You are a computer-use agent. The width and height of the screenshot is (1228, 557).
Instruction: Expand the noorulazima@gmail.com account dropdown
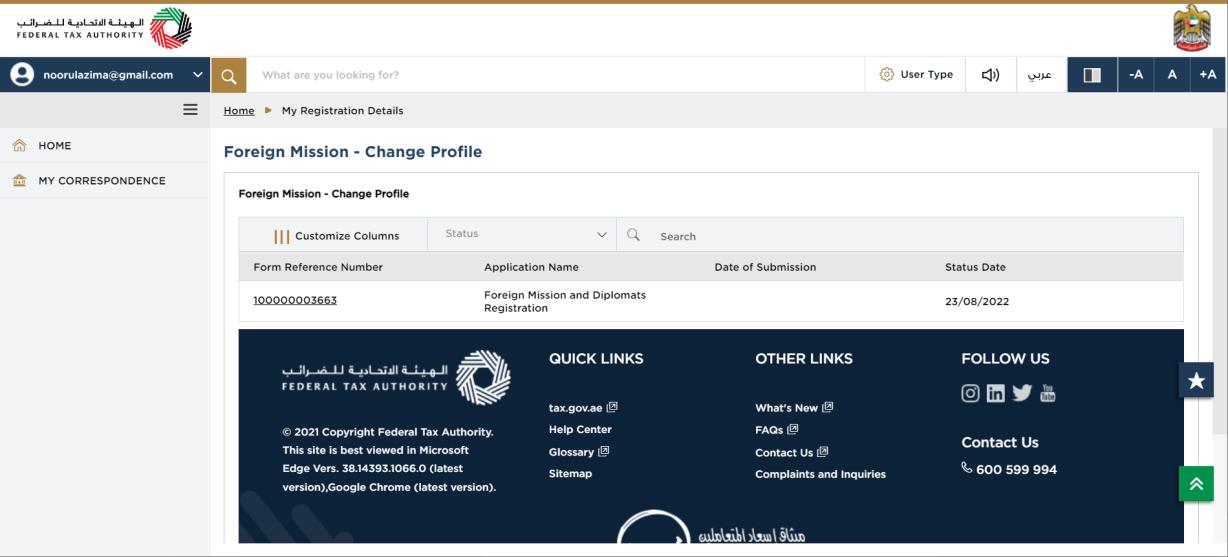pos(197,75)
